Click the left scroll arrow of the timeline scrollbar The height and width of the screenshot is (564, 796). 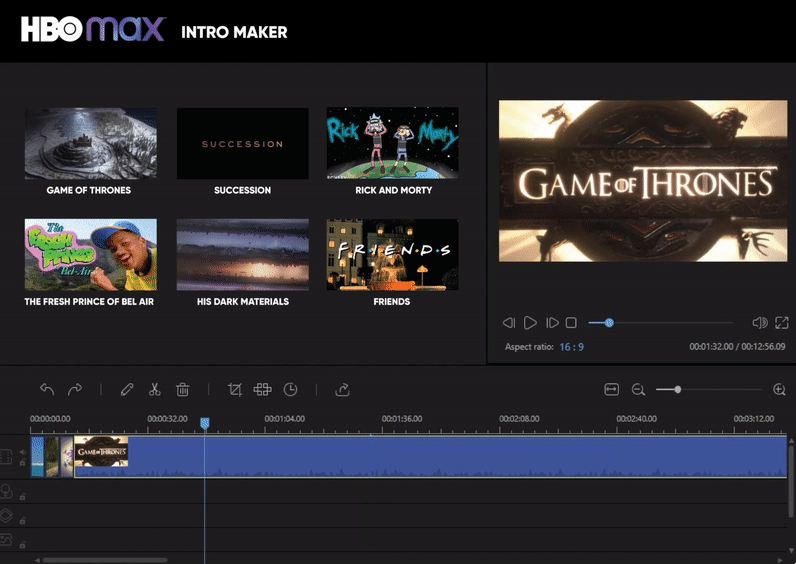click(x=37, y=560)
